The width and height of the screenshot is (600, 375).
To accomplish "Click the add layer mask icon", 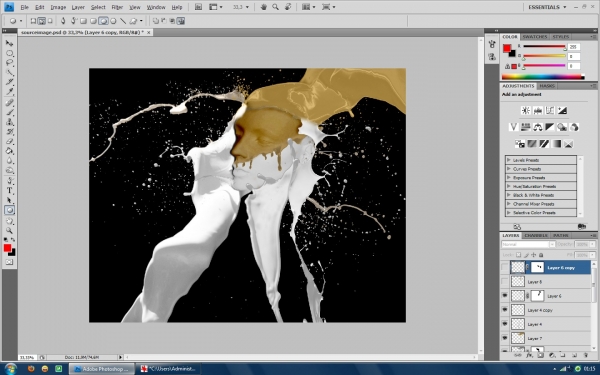I will [540, 355].
